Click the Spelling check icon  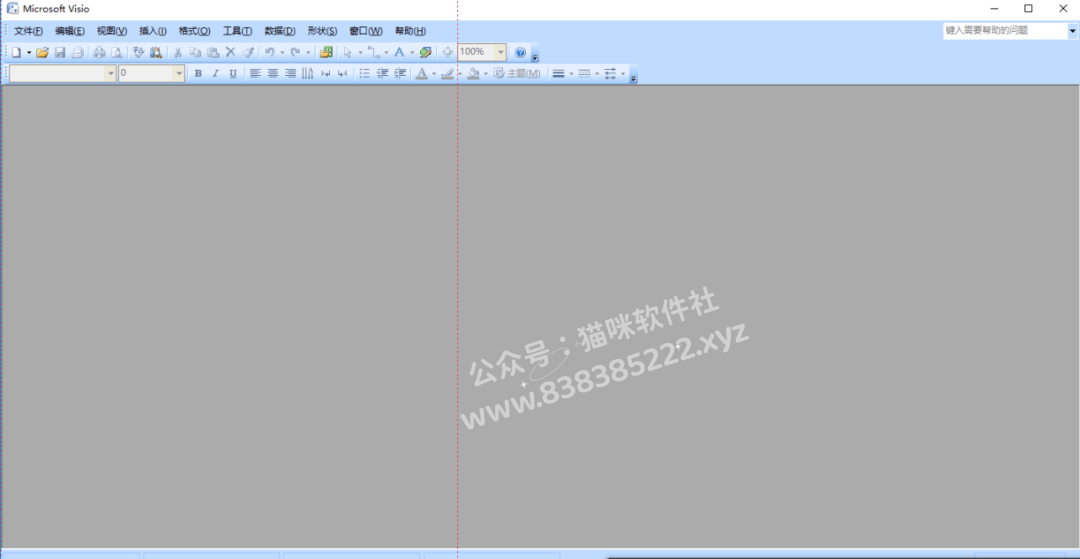138,52
